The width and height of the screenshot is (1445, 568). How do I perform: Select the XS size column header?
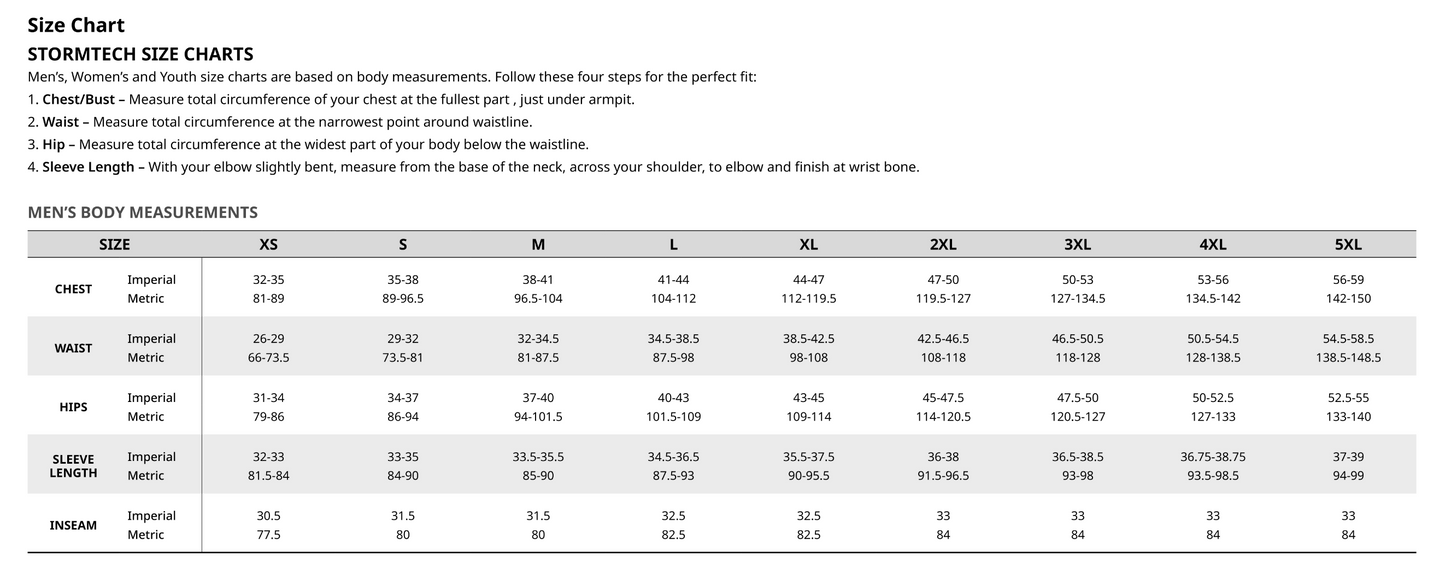point(268,244)
